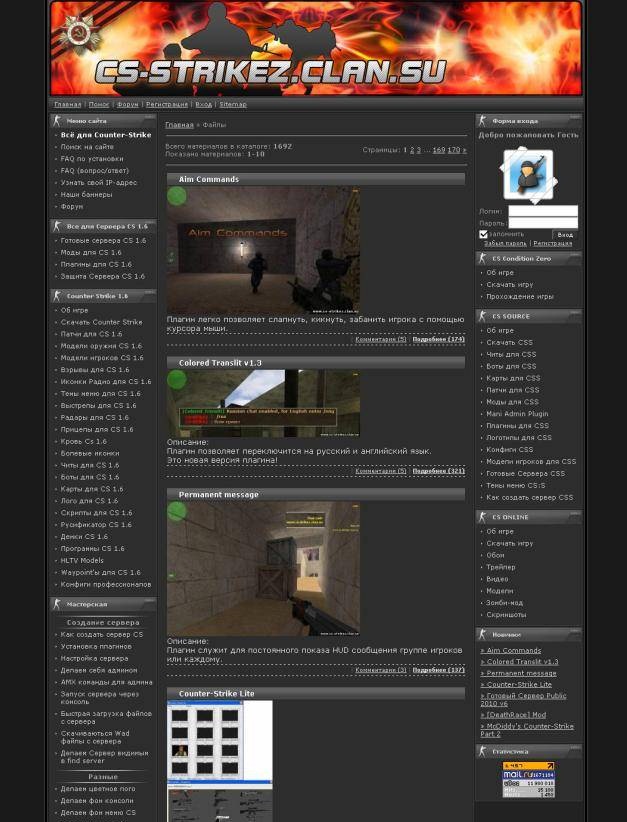
Task: Go to page 170 in pagination
Action: tap(453, 150)
